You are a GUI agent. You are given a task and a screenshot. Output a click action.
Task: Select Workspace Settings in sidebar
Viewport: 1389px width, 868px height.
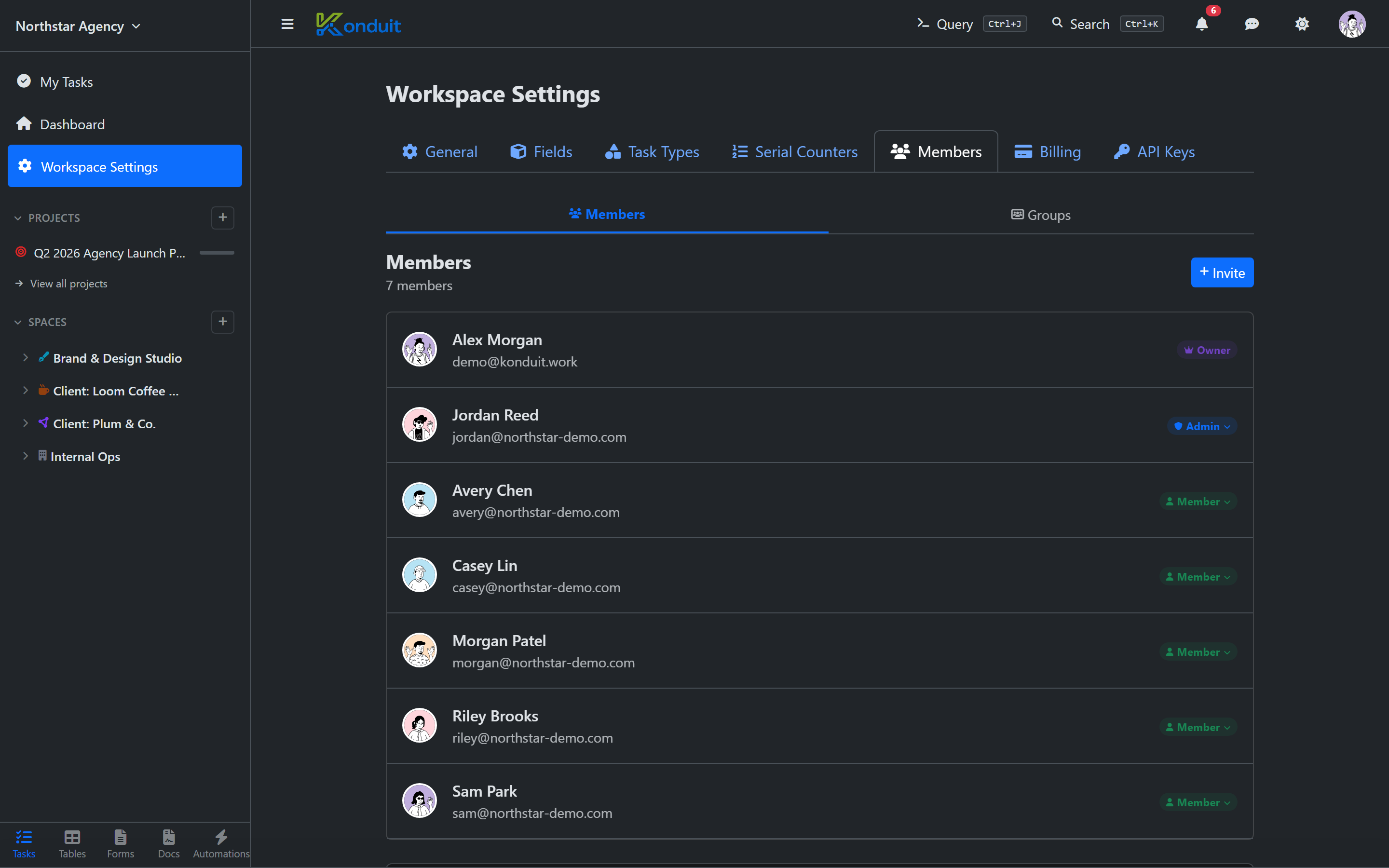[124, 166]
